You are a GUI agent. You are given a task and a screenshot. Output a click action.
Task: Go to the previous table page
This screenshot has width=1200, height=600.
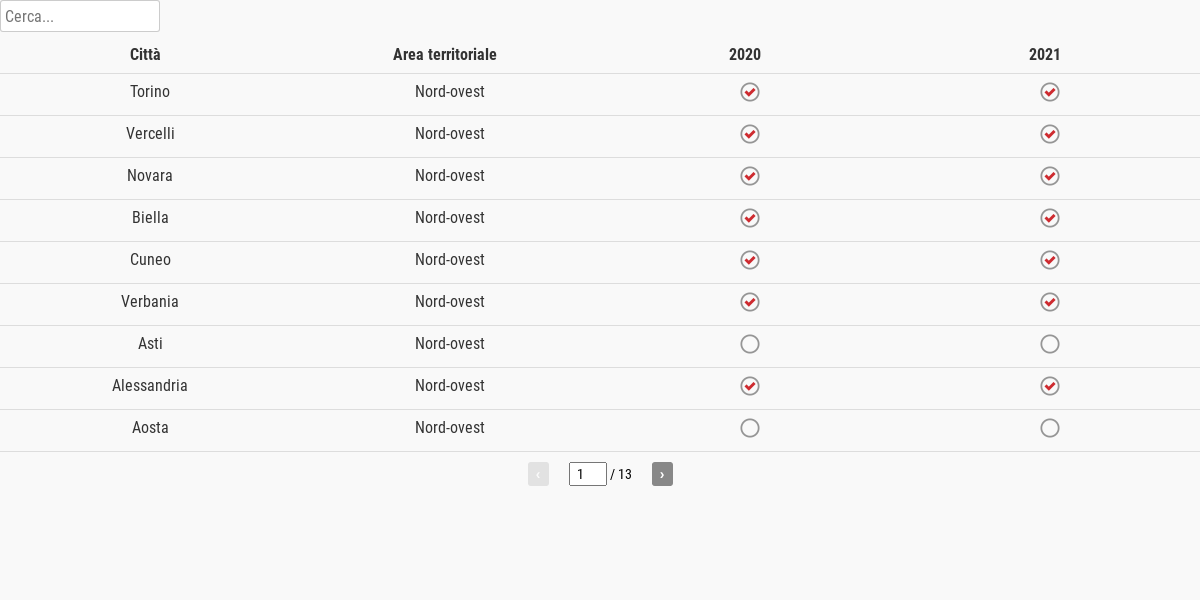[538, 474]
